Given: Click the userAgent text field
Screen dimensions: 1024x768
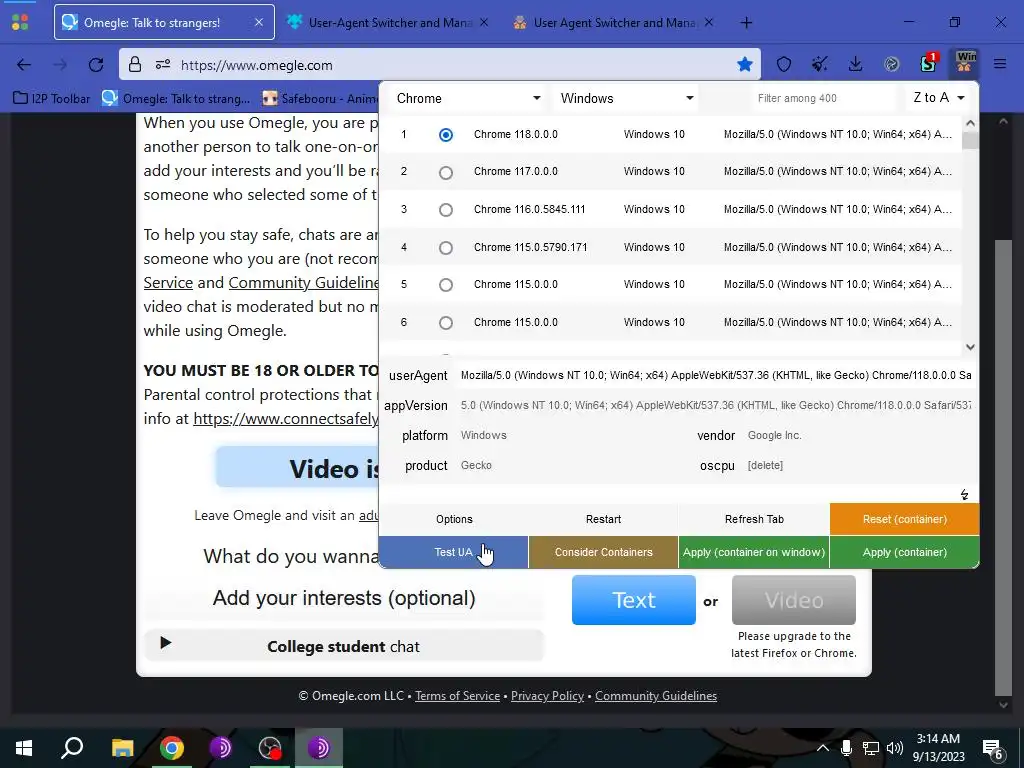Looking at the screenshot, I should point(716,375).
